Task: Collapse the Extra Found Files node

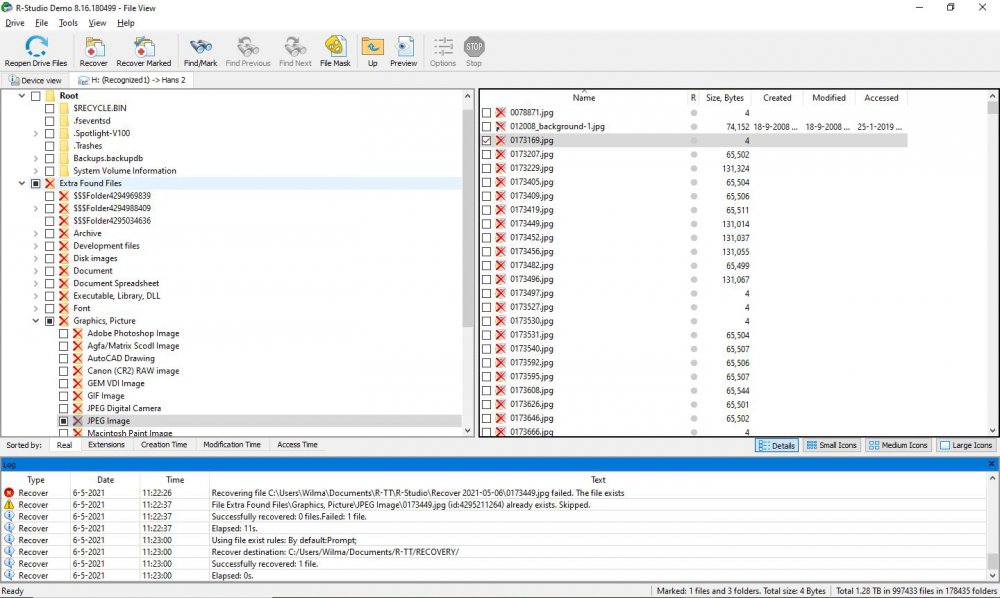Action: coord(22,184)
